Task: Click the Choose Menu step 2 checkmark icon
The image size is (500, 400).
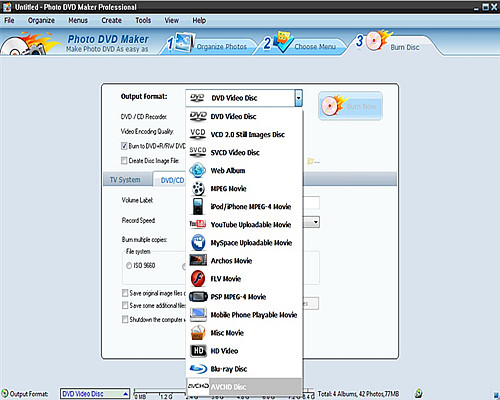Action: coord(283,42)
